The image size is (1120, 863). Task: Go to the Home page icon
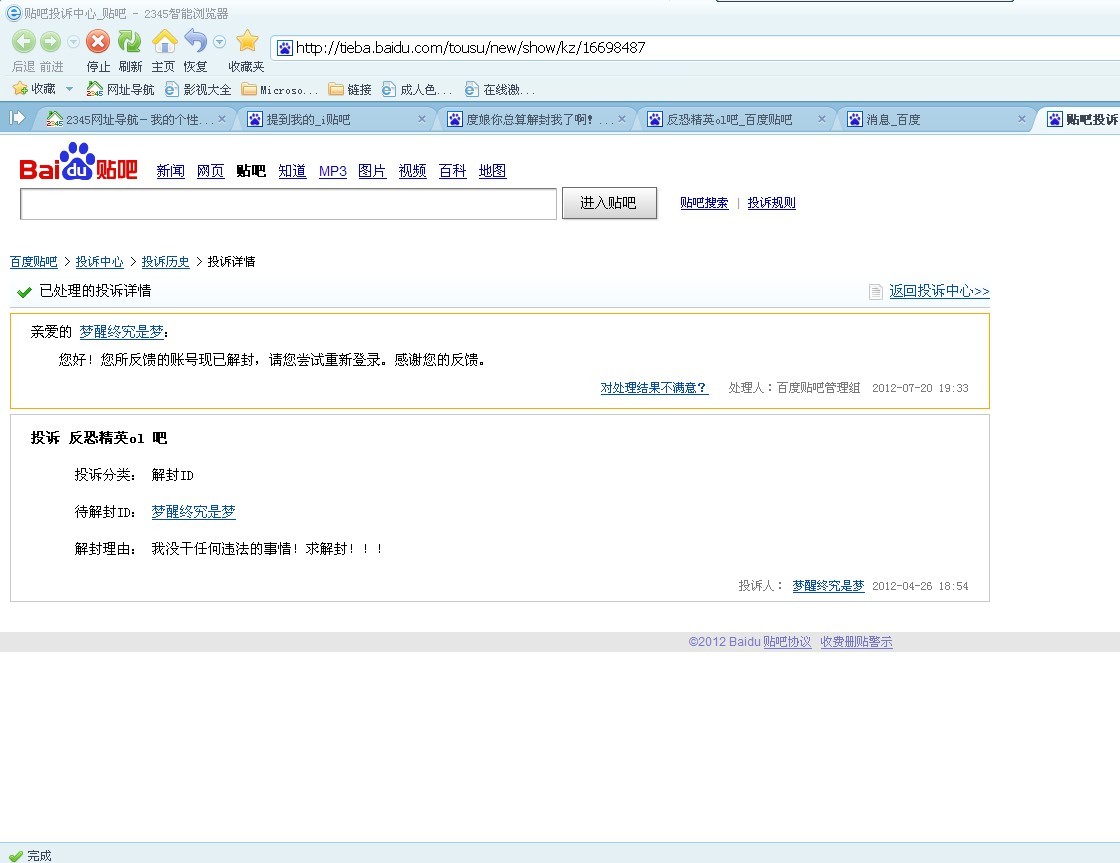click(164, 41)
